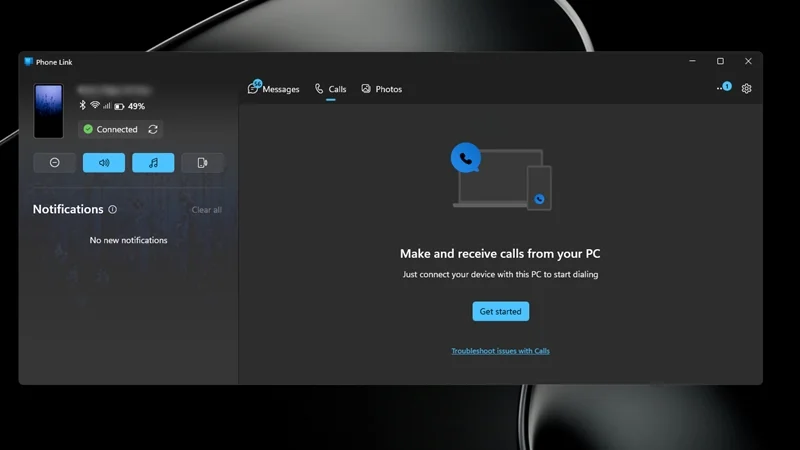Refresh phone connection status
The width and height of the screenshot is (800, 450).
coord(153,130)
